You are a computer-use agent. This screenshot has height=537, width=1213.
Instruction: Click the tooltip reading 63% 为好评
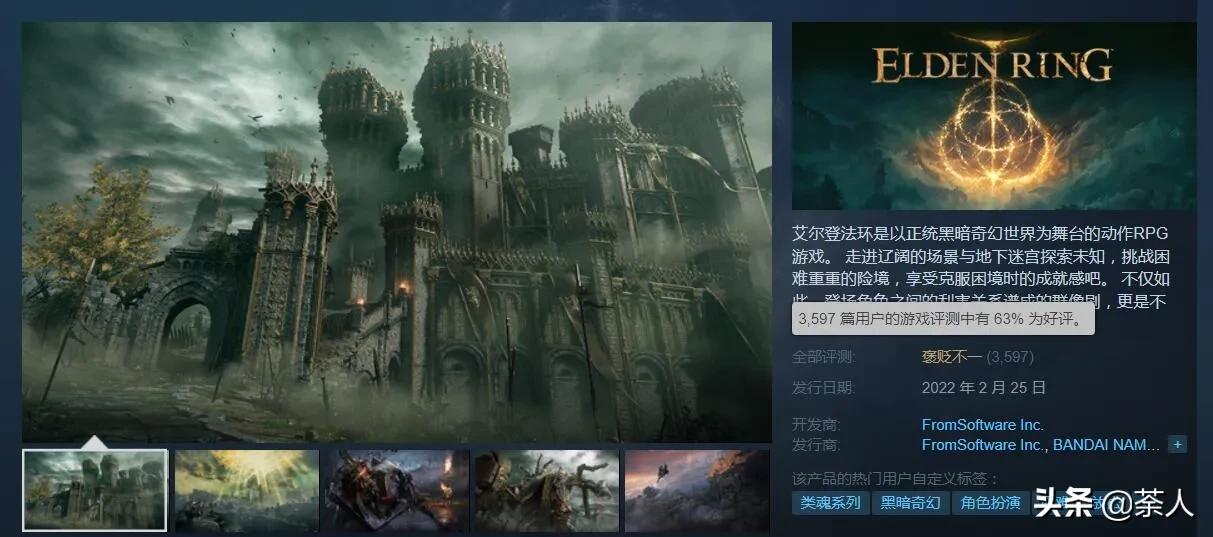[x=944, y=320]
